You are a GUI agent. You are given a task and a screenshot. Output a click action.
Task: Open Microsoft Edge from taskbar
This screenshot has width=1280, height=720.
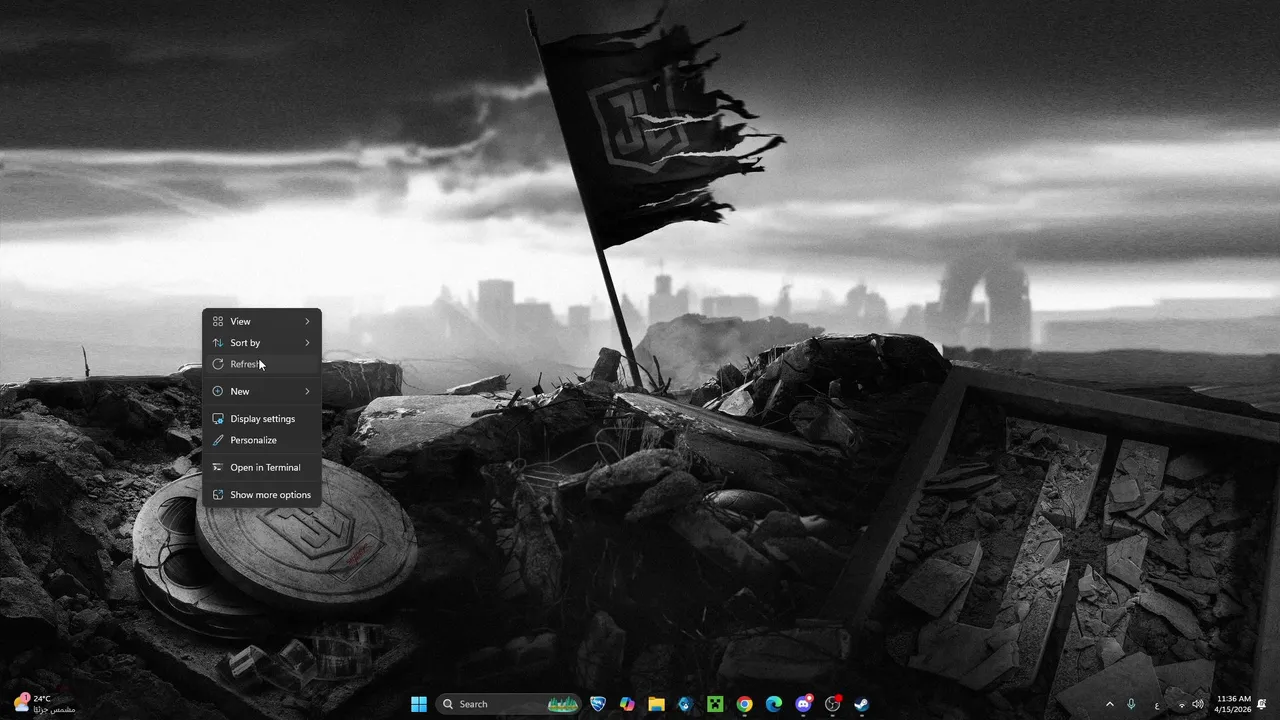(773, 704)
